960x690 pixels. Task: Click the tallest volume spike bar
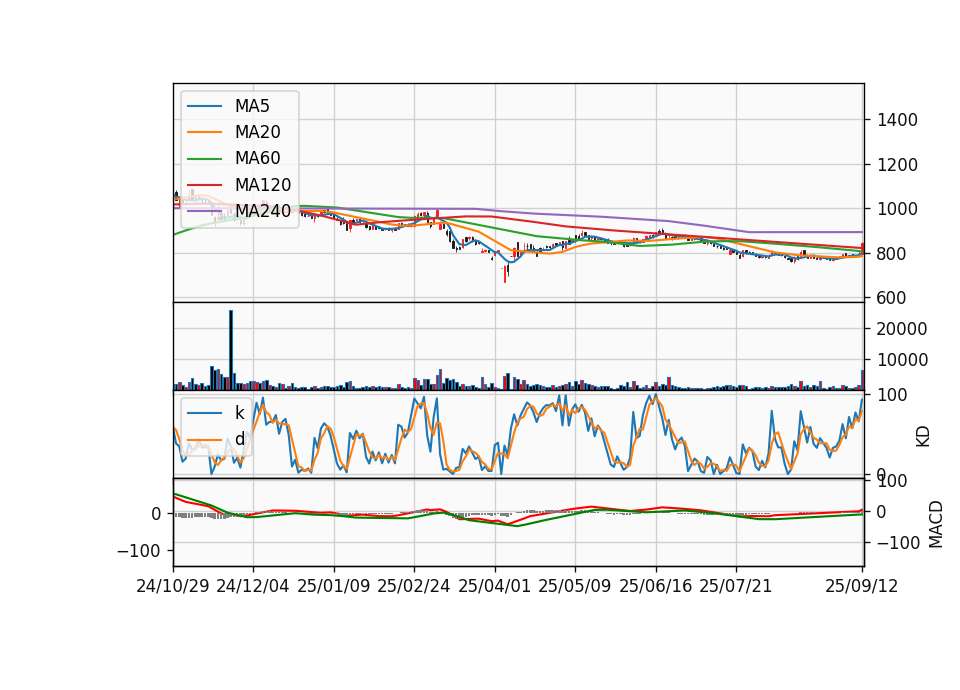click(231, 350)
